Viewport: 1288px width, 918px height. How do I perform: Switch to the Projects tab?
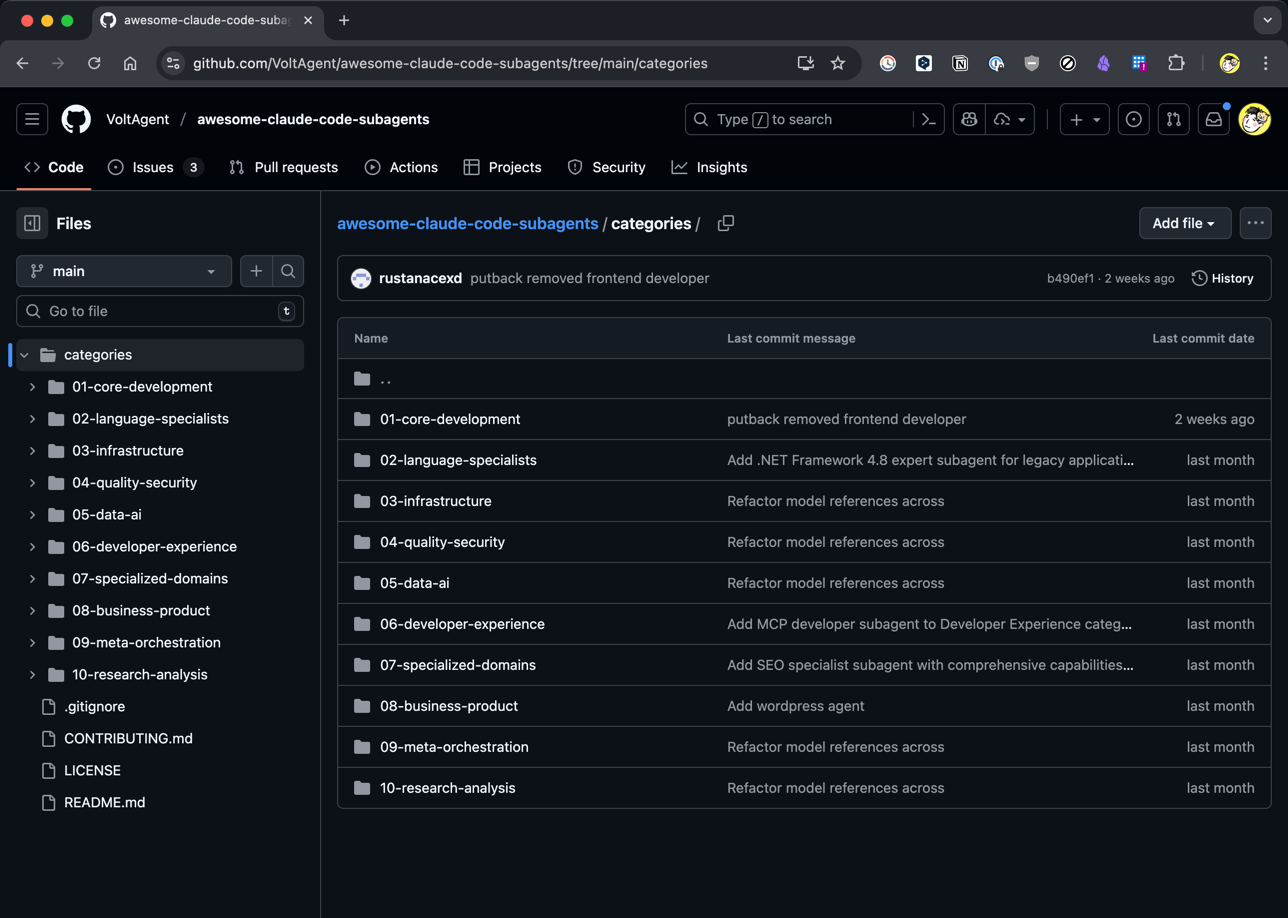click(x=503, y=167)
